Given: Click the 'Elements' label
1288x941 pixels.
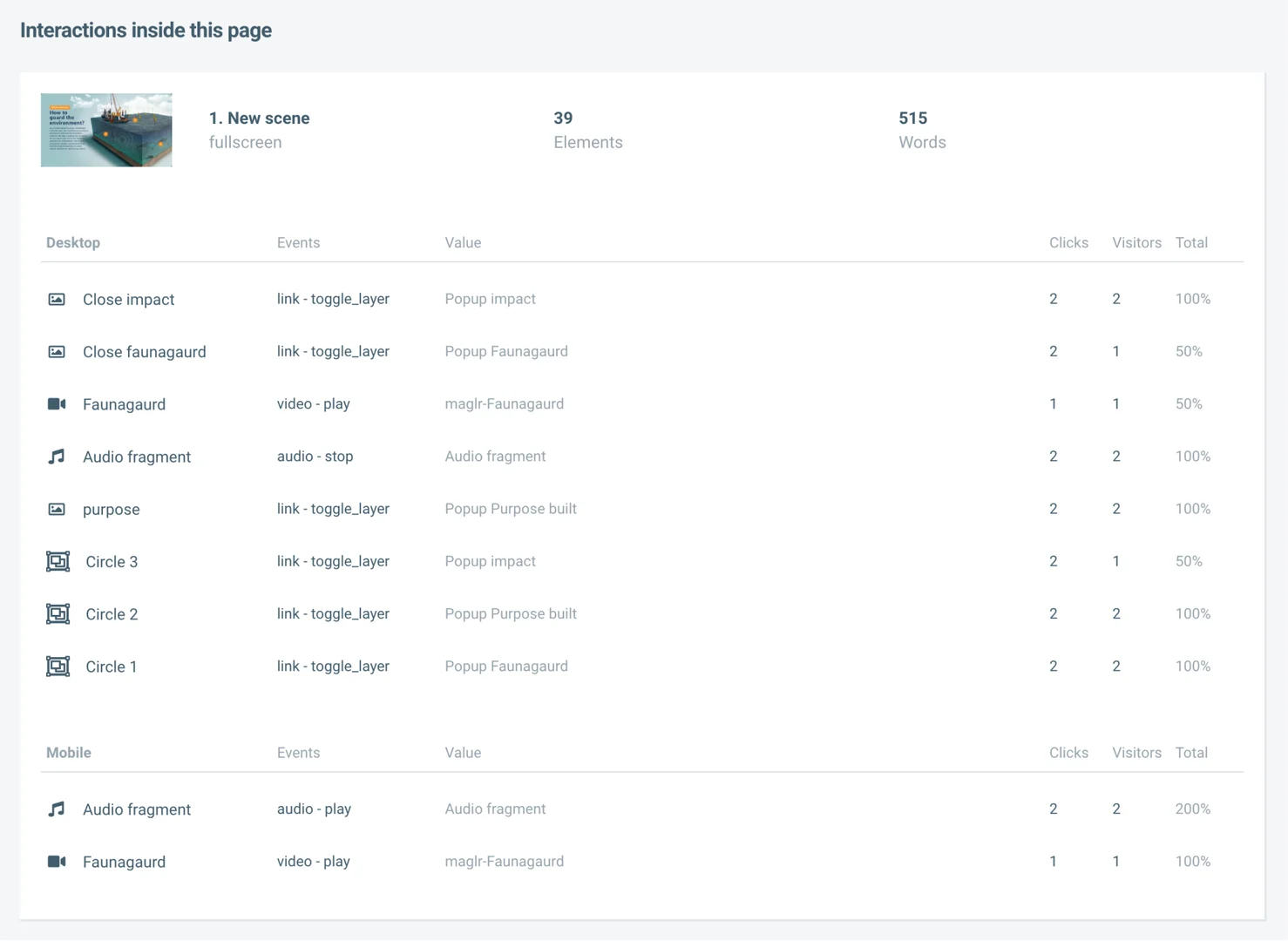Looking at the screenshot, I should pyautogui.click(x=588, y=142).
